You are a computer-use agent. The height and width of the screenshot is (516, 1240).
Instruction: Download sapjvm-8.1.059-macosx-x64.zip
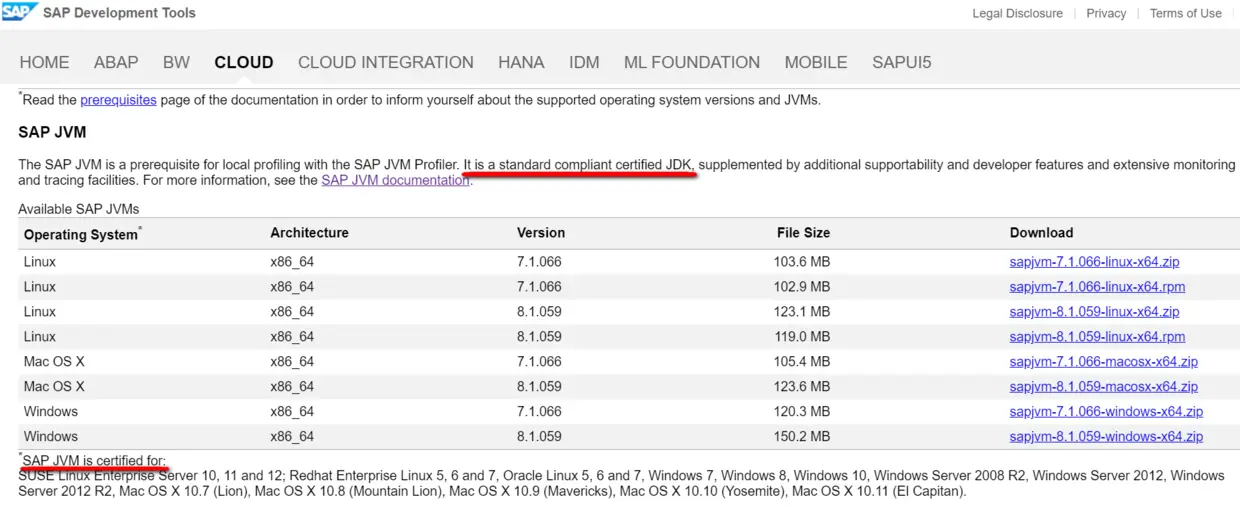click(x=1103, y=387)
